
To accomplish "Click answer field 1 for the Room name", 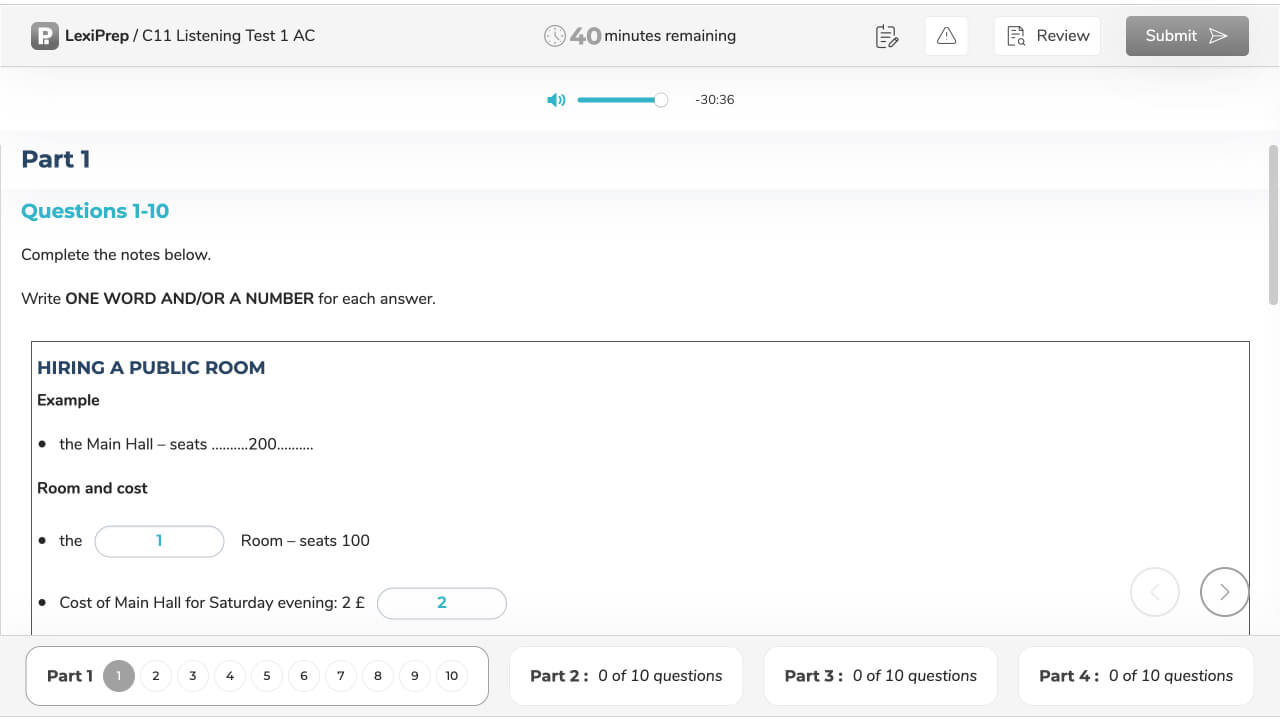I will 159,540.
